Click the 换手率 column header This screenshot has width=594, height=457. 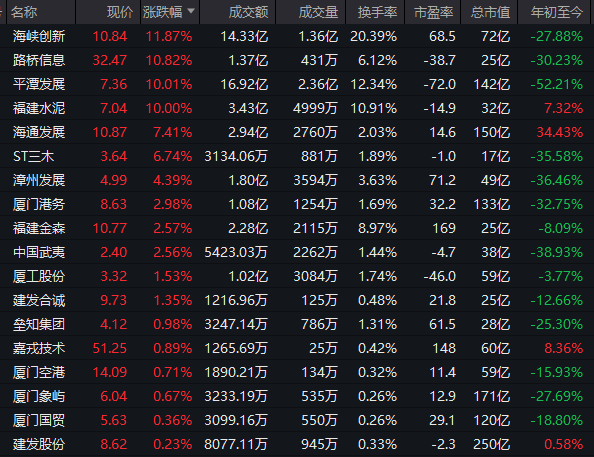[377, 12]
